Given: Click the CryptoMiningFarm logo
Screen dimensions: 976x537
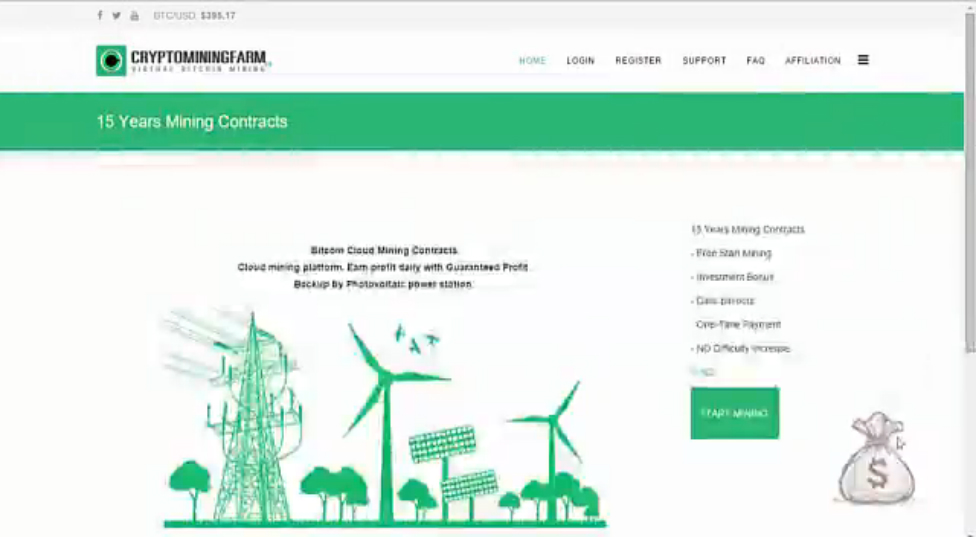Looking at the screenshot, I should (184, 60).
